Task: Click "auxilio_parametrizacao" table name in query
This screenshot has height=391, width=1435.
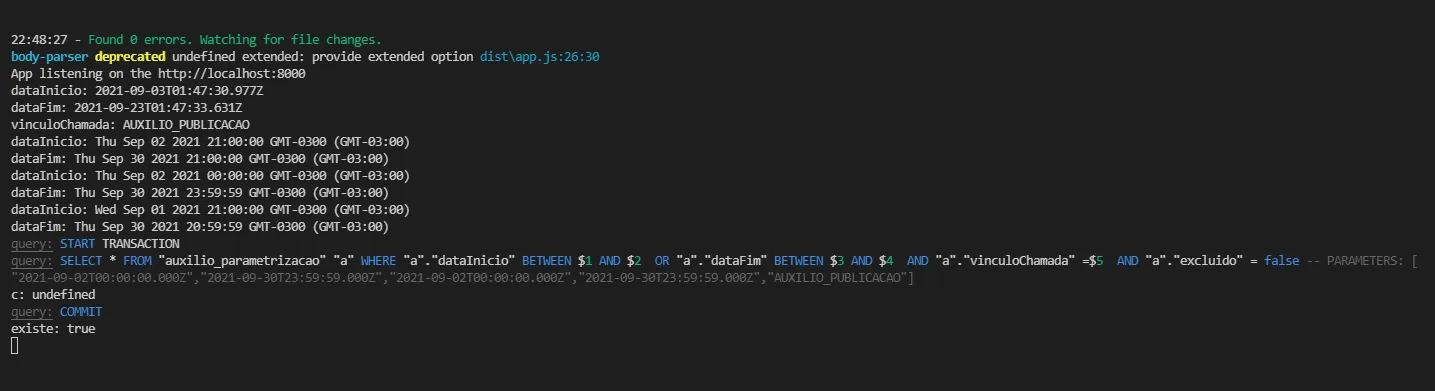Action: [x=242, y=261]
